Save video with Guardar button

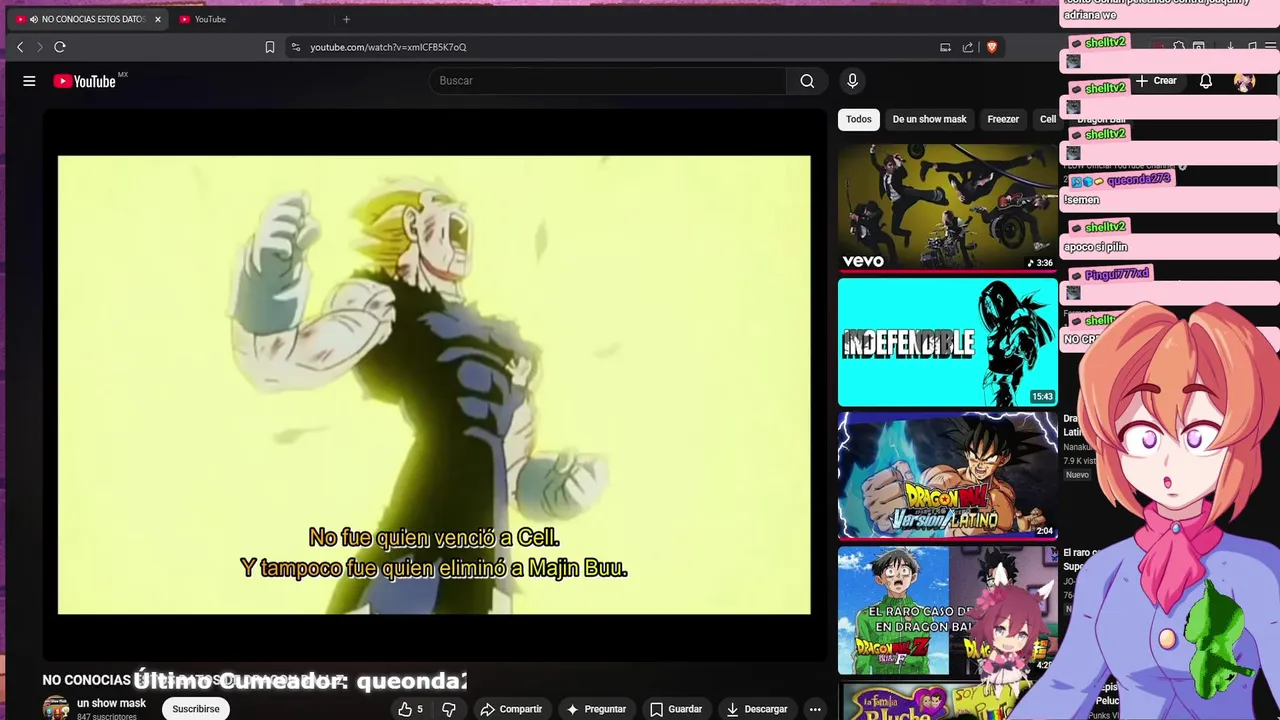(x=676, y=709)
